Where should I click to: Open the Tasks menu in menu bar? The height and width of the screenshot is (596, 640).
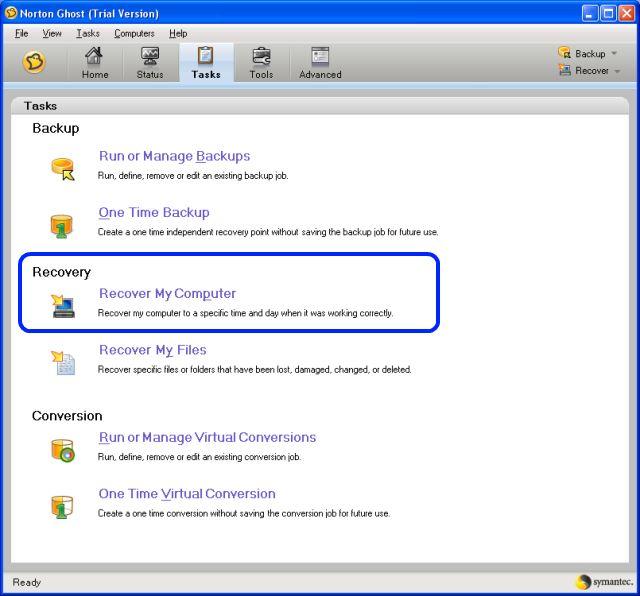pyautogui.click(x=88, y=33)
